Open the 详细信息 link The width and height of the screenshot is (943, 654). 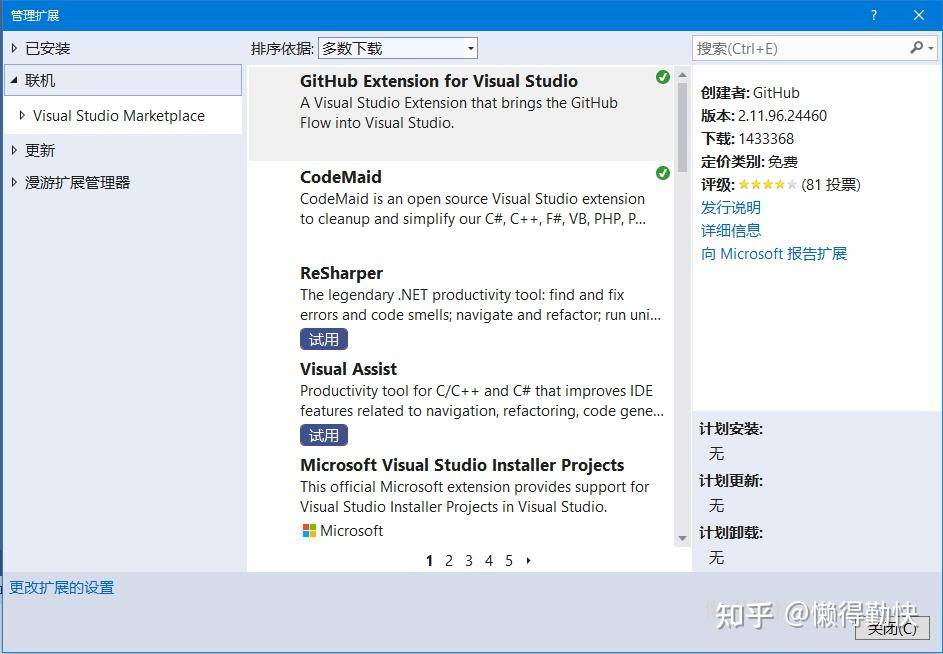click(731, 230)
